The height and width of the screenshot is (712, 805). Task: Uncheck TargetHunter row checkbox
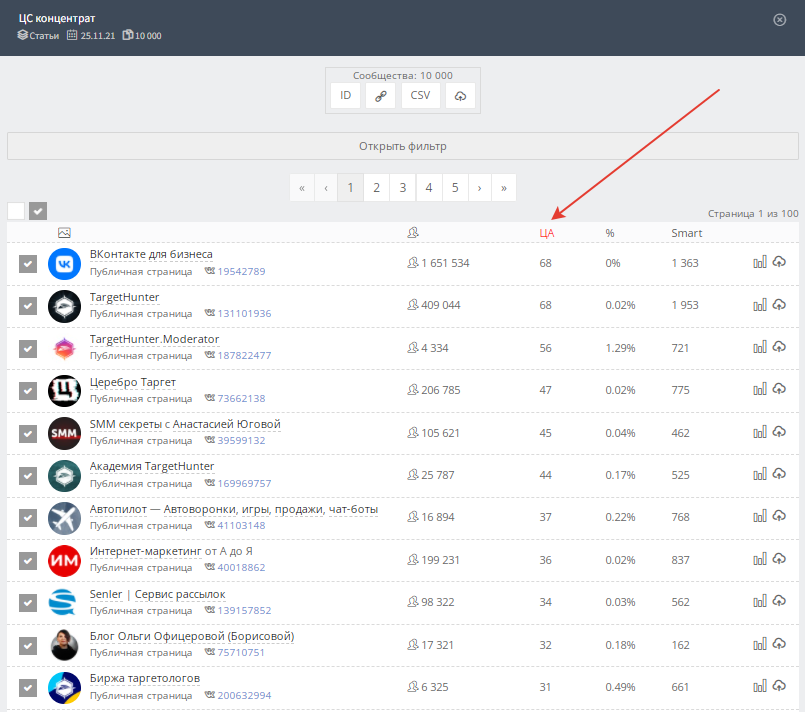pos(28,306)
